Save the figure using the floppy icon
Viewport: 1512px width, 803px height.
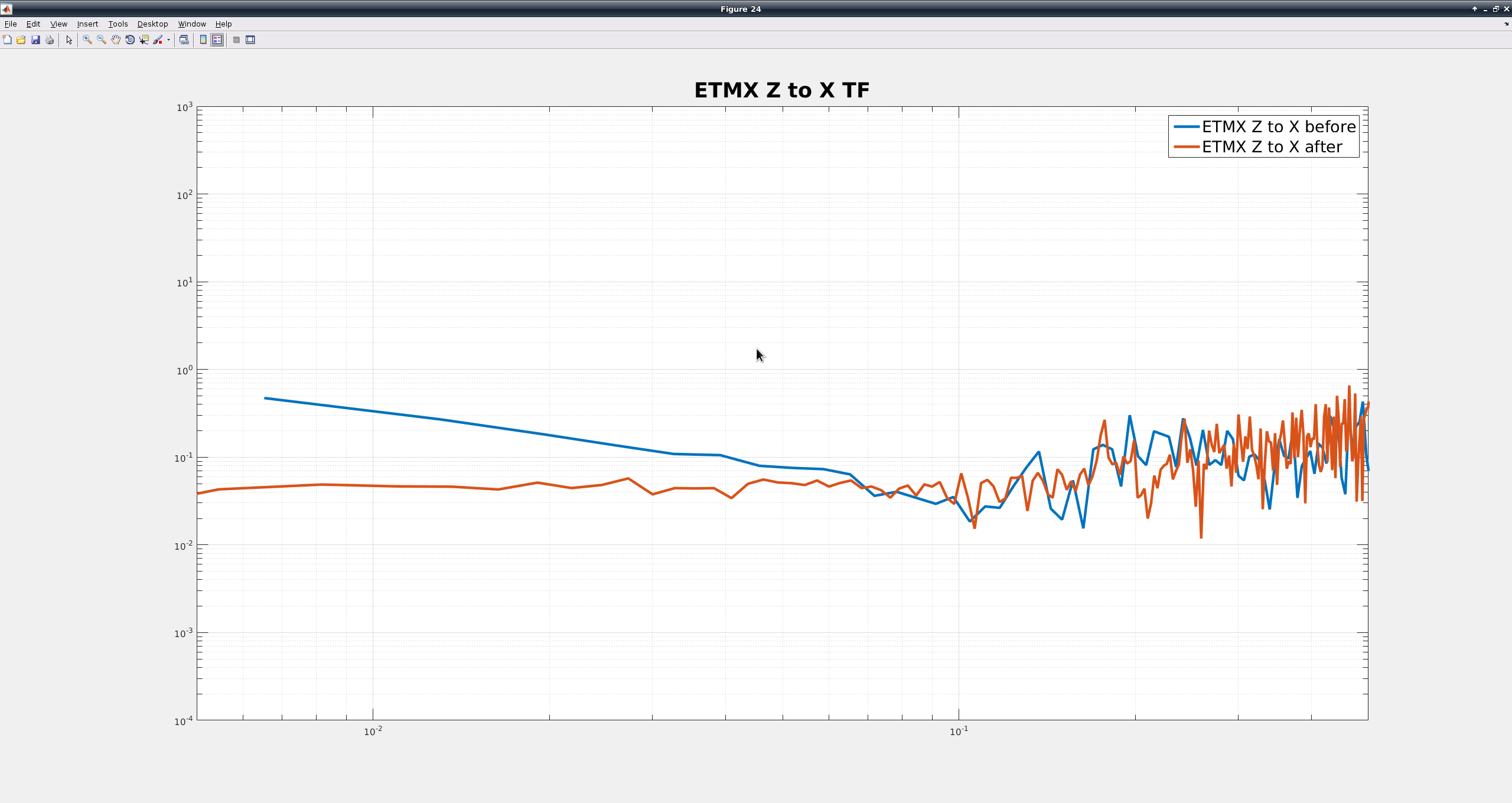[35, 40]
